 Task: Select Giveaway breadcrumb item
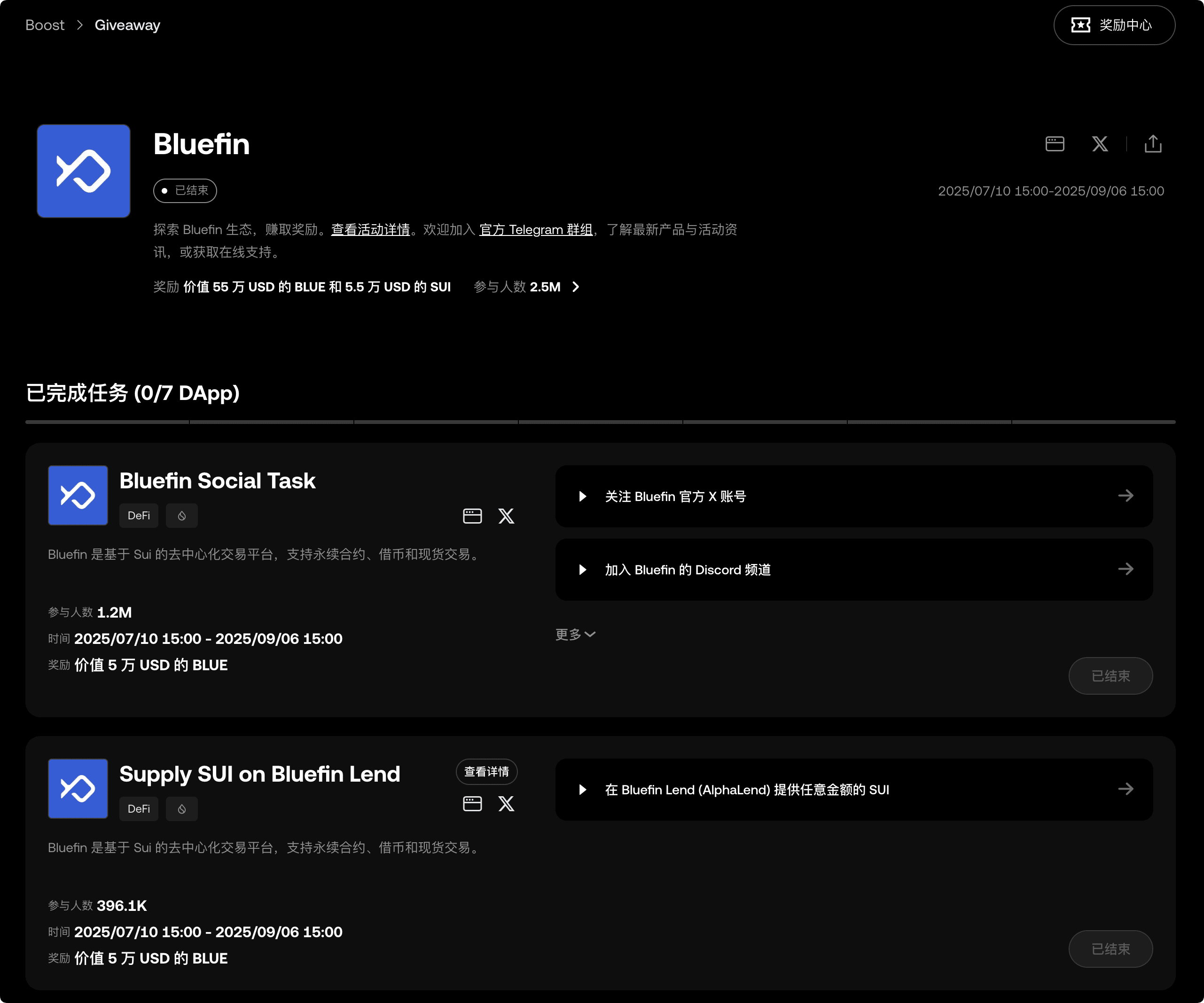(x=127, y=25)
